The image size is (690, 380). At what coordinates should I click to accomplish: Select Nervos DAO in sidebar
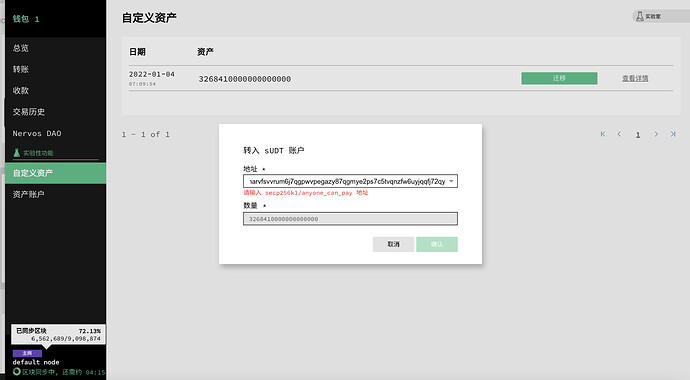point(37,133)
